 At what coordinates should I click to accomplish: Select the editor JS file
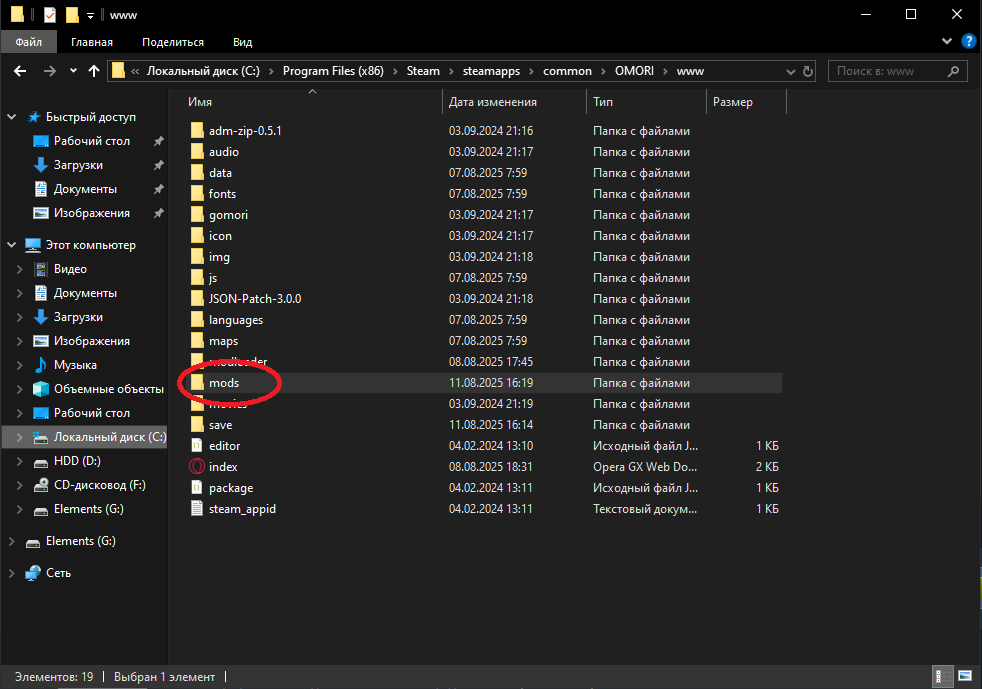point(224,446)
